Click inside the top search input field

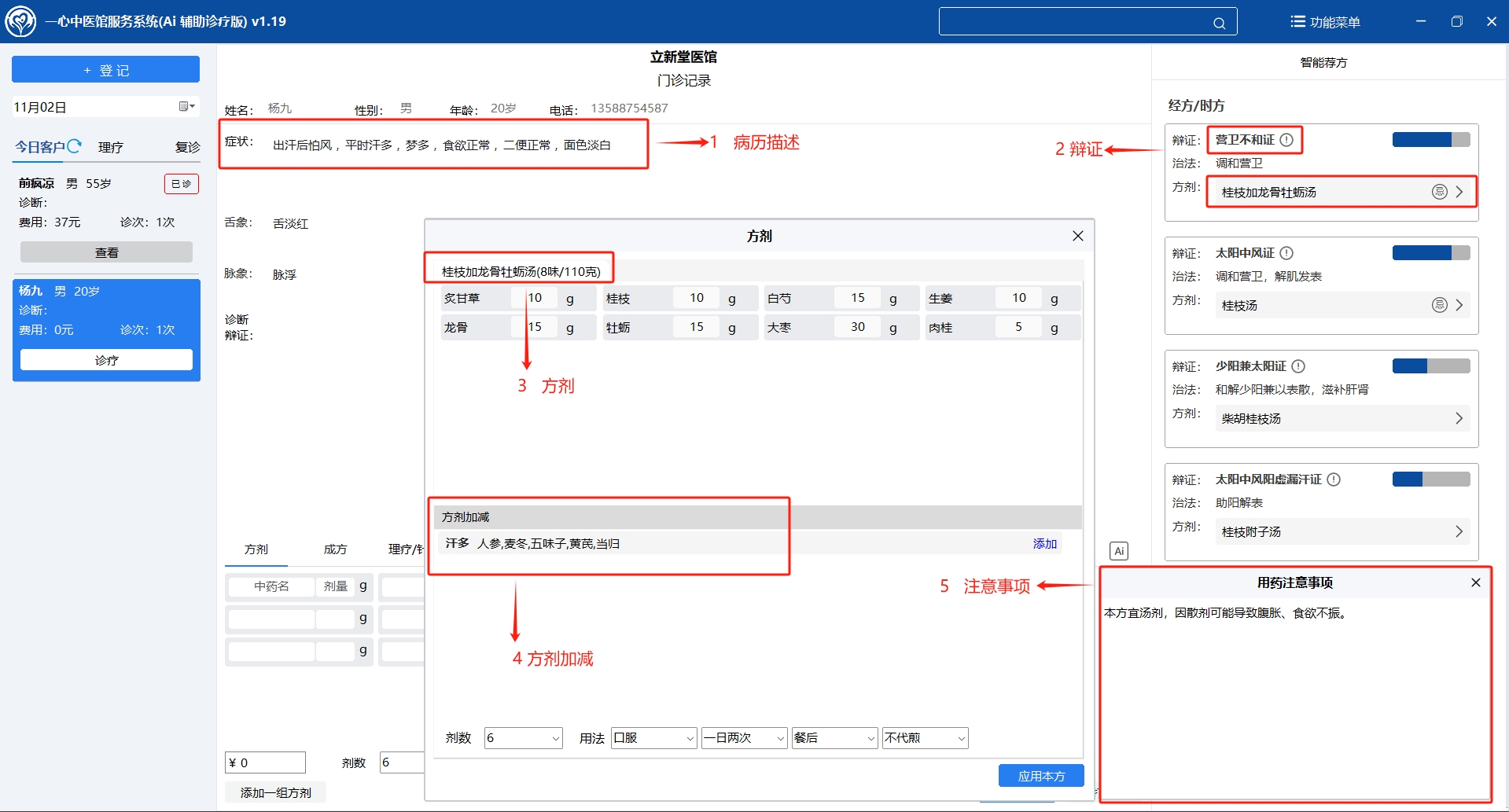click(1077, 21)
